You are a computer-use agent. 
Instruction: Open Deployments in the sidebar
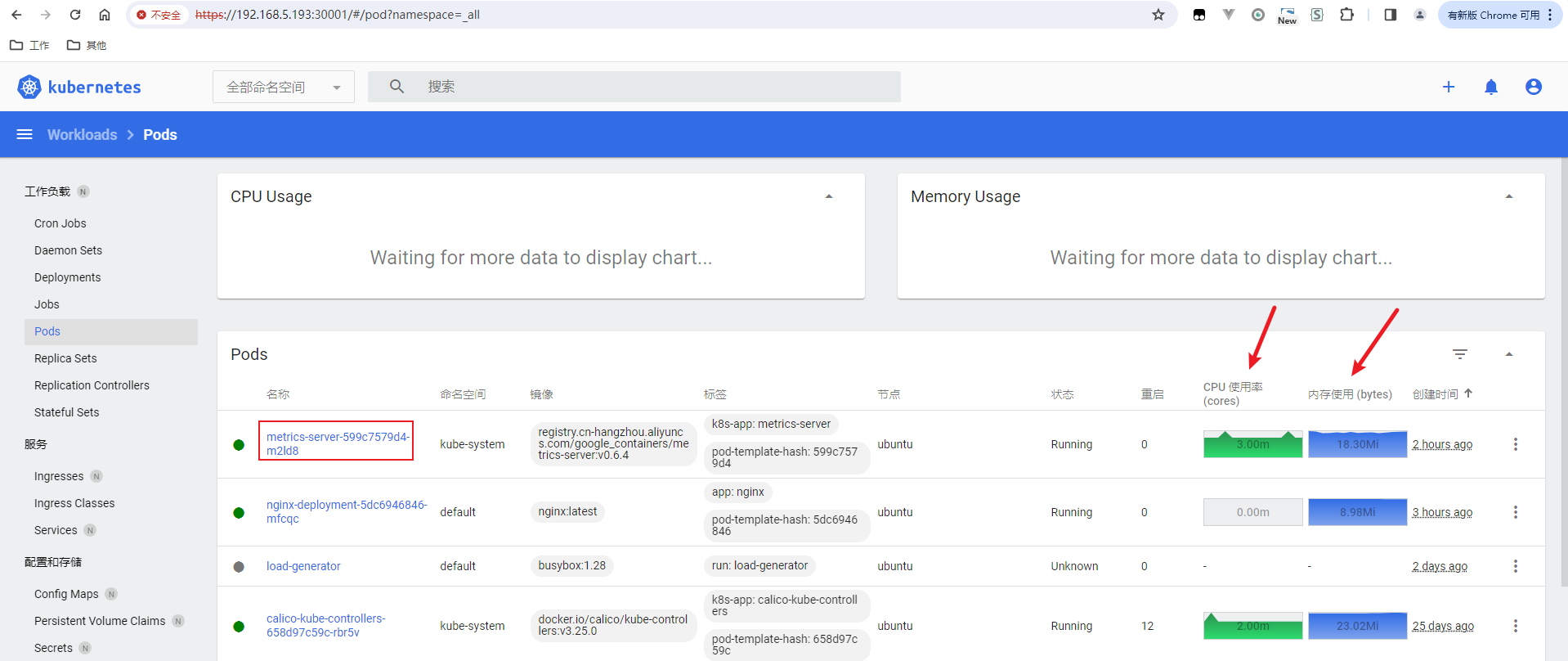[x=68, y=277]
